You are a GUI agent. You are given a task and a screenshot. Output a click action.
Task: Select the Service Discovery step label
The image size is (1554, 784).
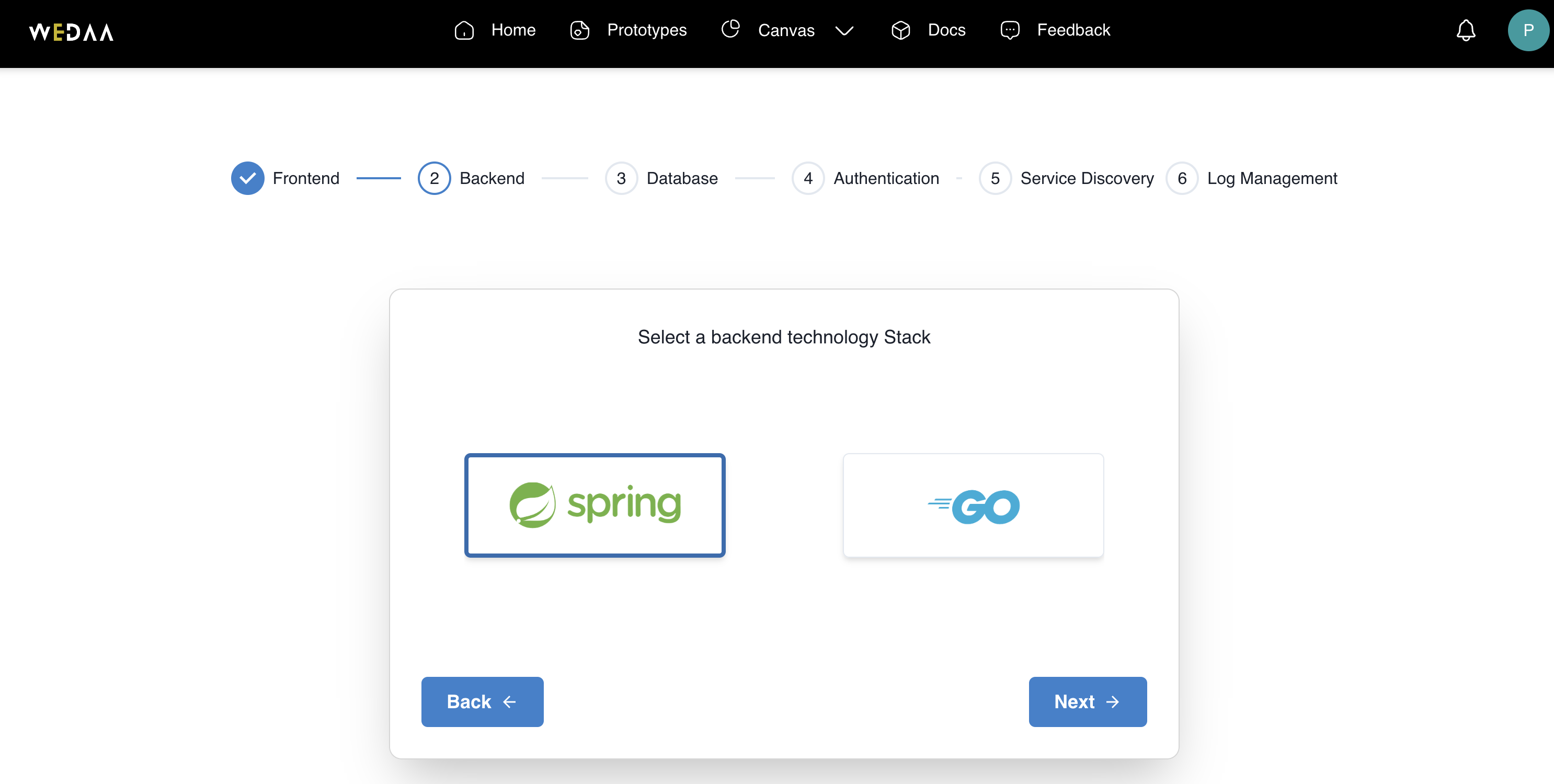1087,179
